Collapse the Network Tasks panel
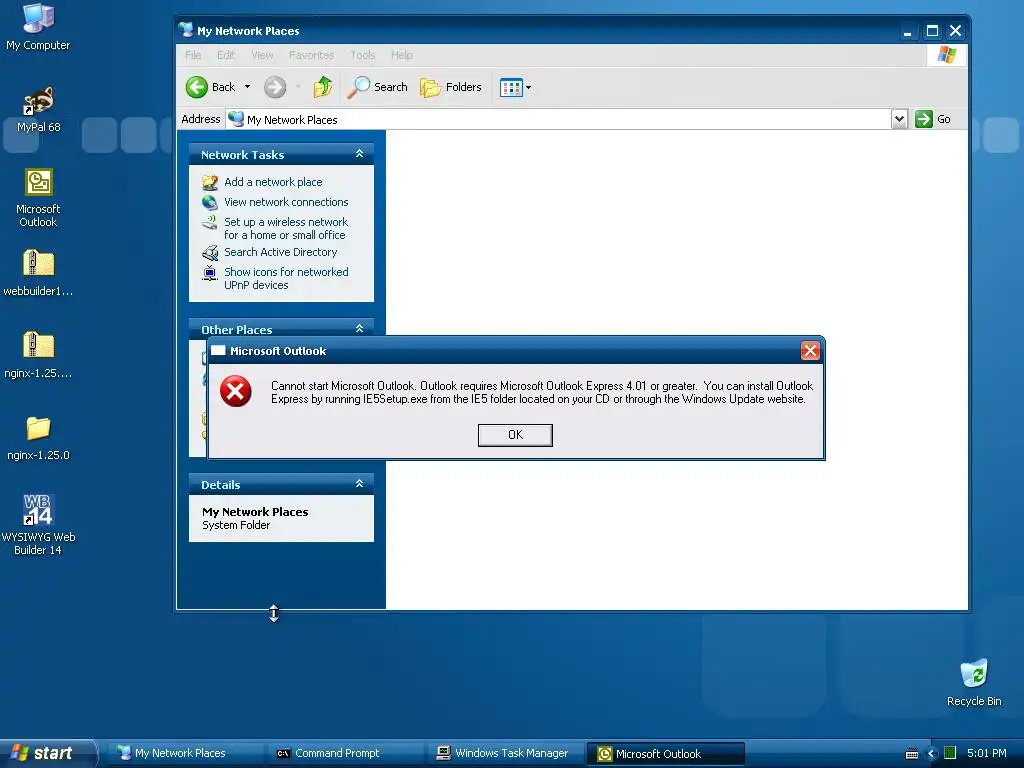This screenshot has height=768, width=1024. point(359,154)
